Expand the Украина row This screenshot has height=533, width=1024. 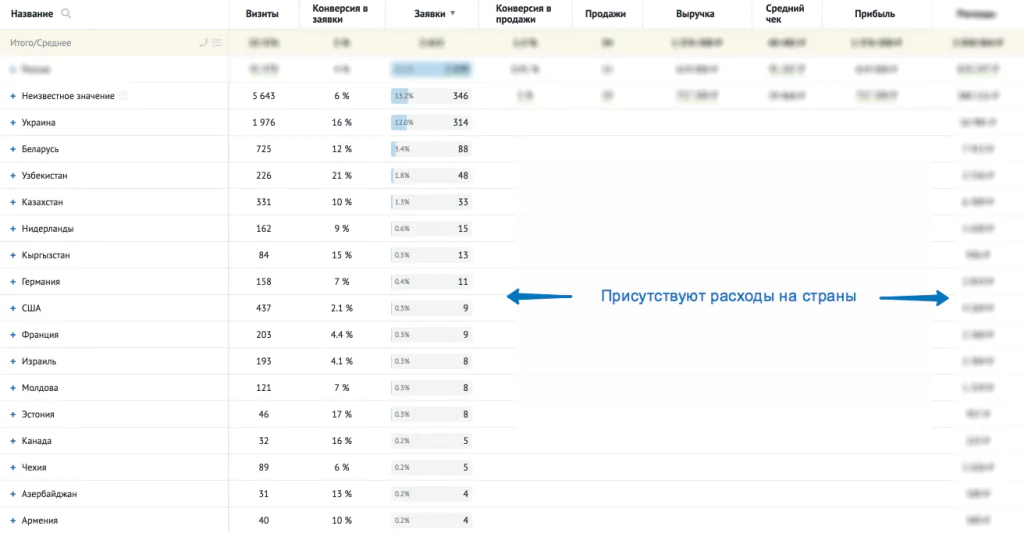(x=13, y=123)
